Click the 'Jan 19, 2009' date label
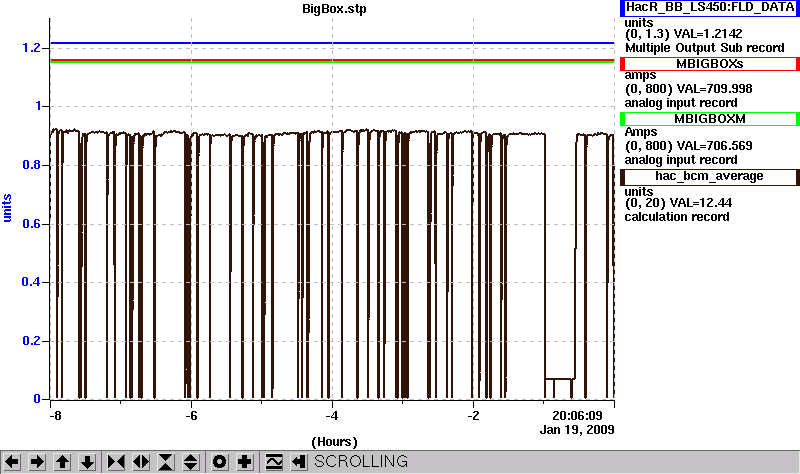This screenshot has width=800, height=474. 577,430
